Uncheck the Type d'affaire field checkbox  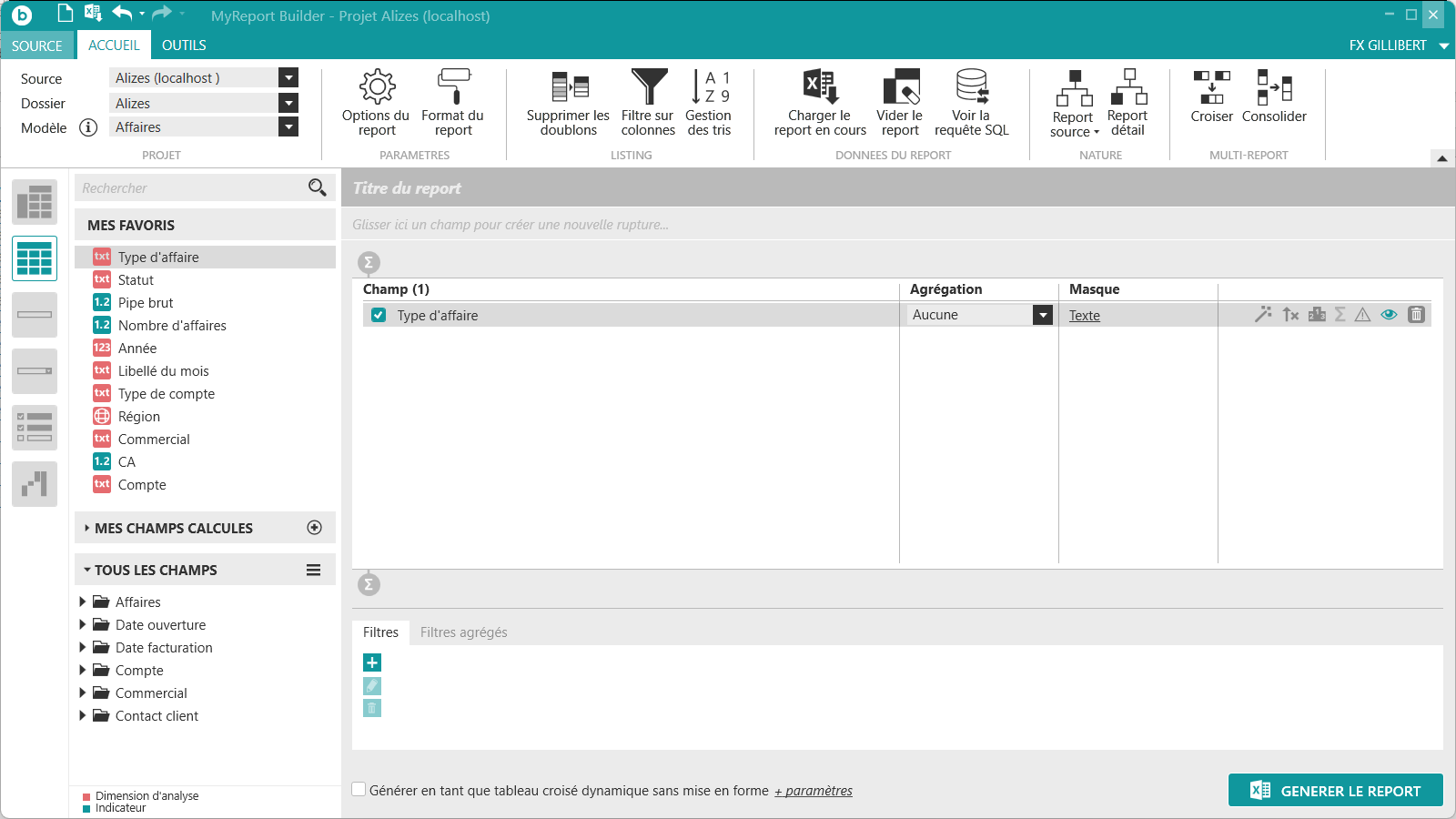[379, 316]
